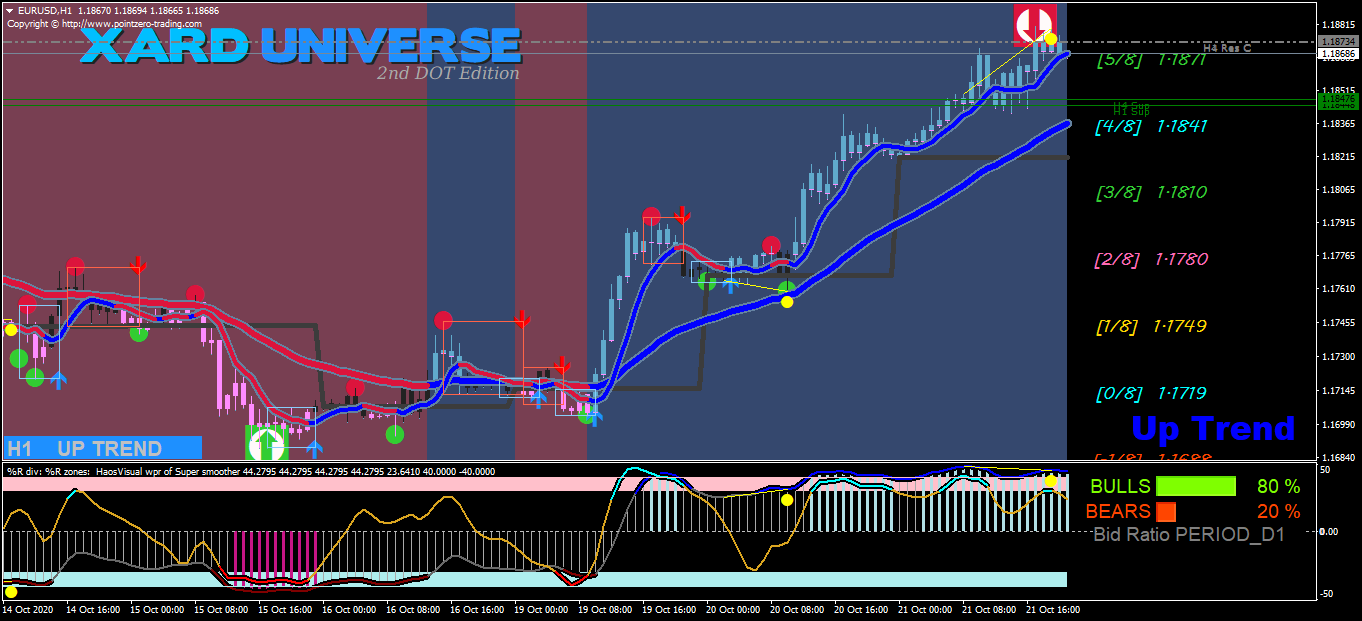This screenshot has width=1362, height=621.
Task: Click the EURUSD,H1 symbol title text
Action: [x=44, y=10]
